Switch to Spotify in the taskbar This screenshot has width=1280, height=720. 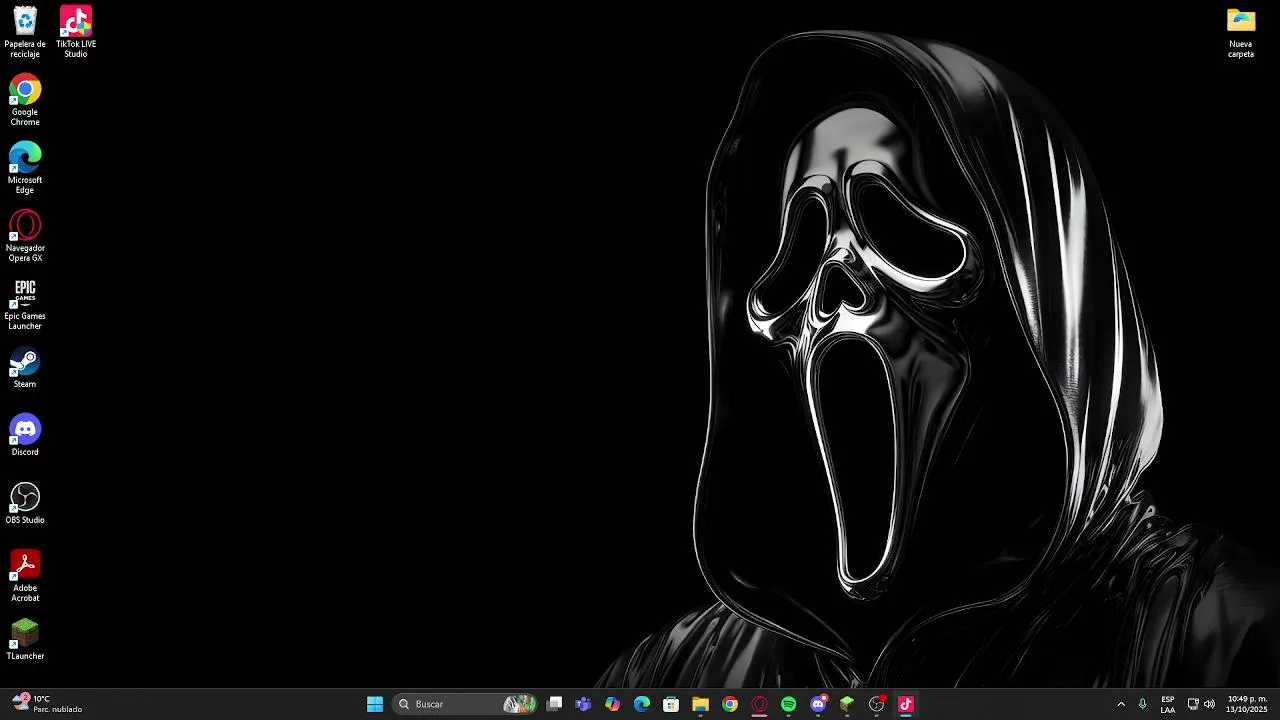click(788, 704)
